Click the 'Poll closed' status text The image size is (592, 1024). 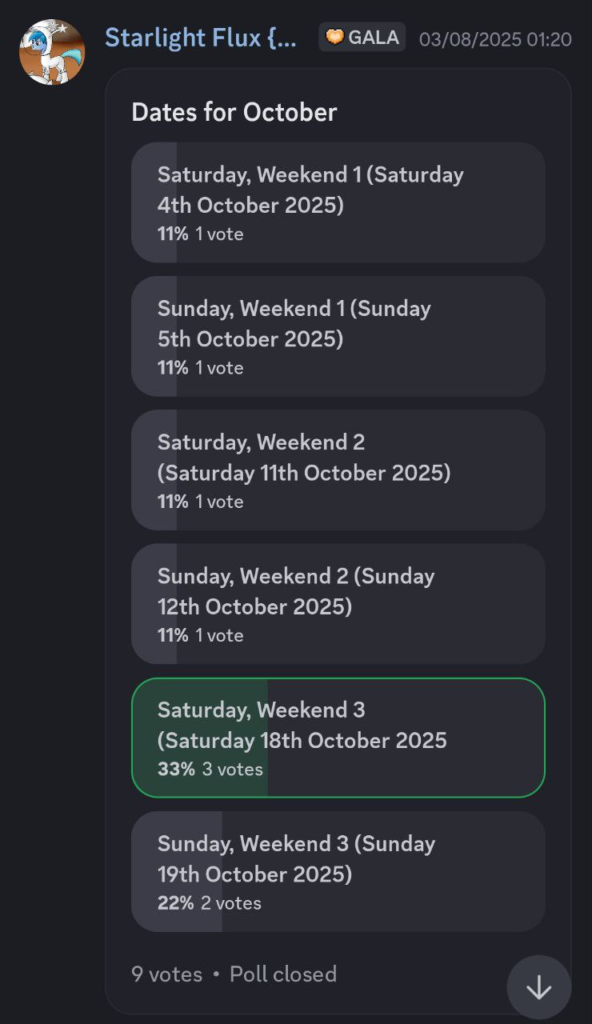pos(283,974)
